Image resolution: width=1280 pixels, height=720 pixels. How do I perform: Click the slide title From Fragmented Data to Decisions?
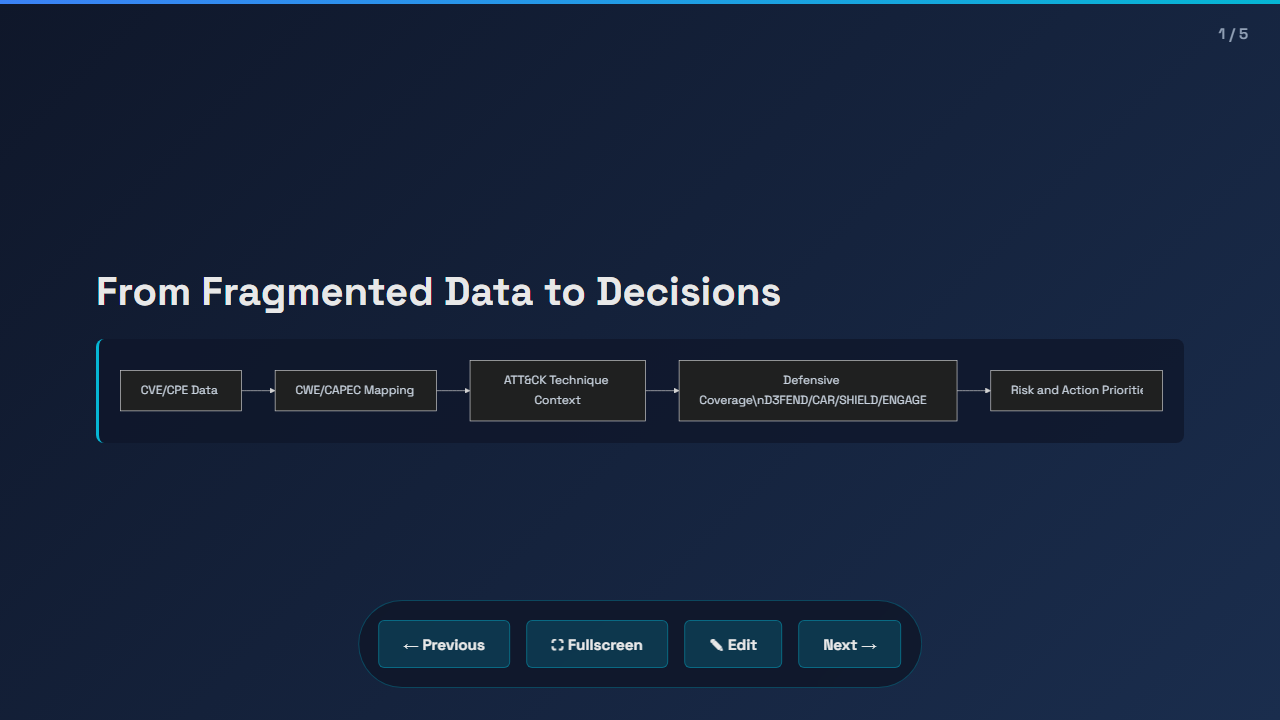438,292
